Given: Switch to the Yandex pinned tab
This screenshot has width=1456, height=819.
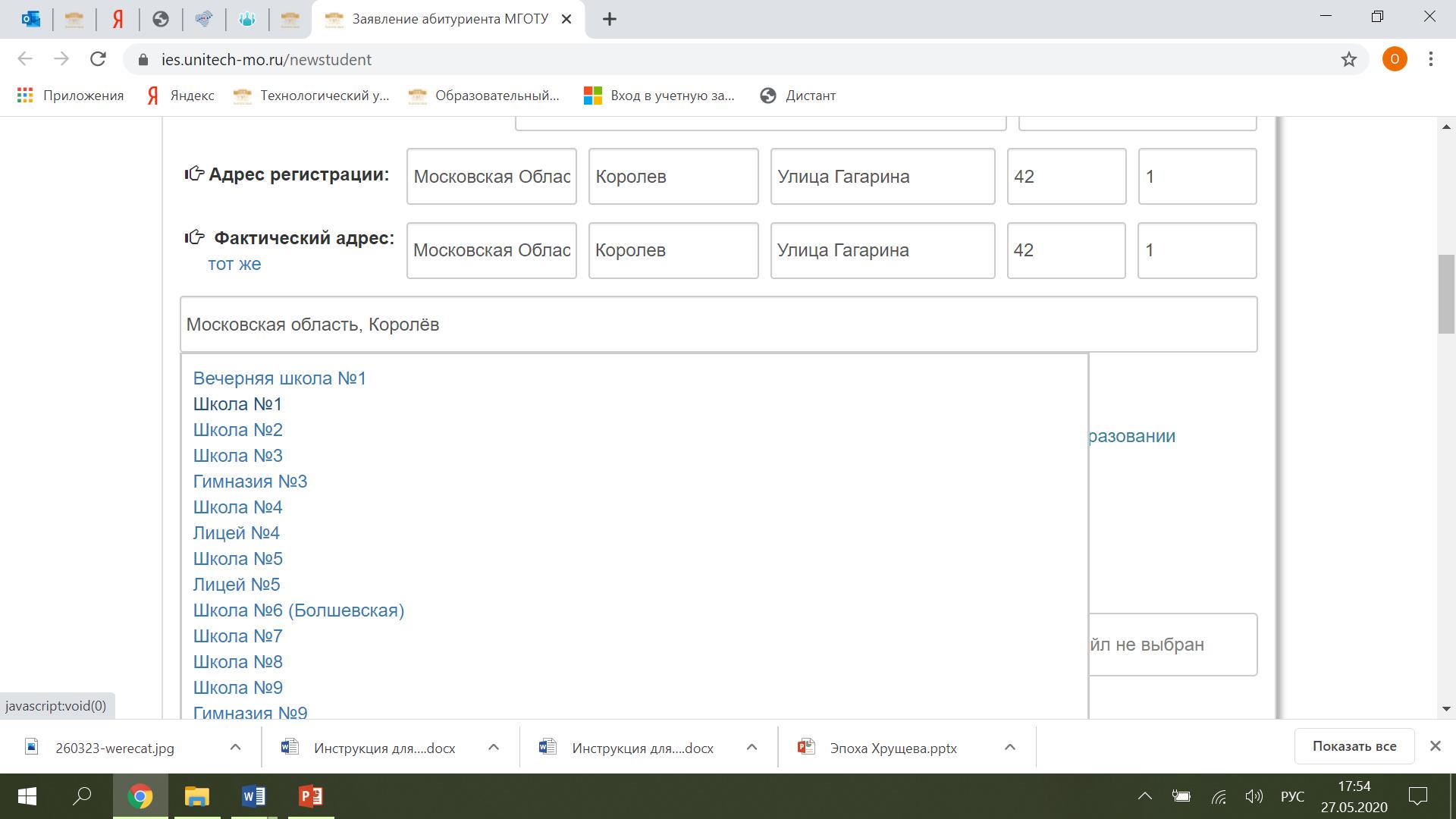Looking at the screenshot, I should [118, 20].
